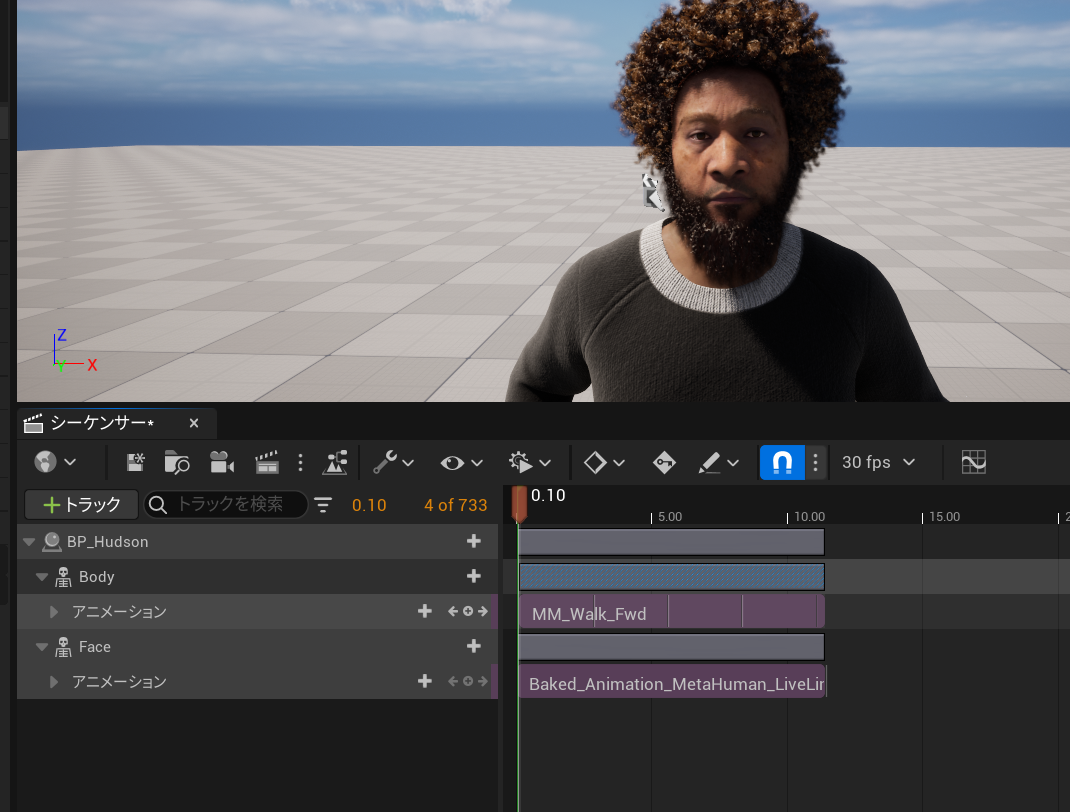Viewport: 1070px width, 812px height.
Task: Click the track filter icon
Action: (323, 505)
